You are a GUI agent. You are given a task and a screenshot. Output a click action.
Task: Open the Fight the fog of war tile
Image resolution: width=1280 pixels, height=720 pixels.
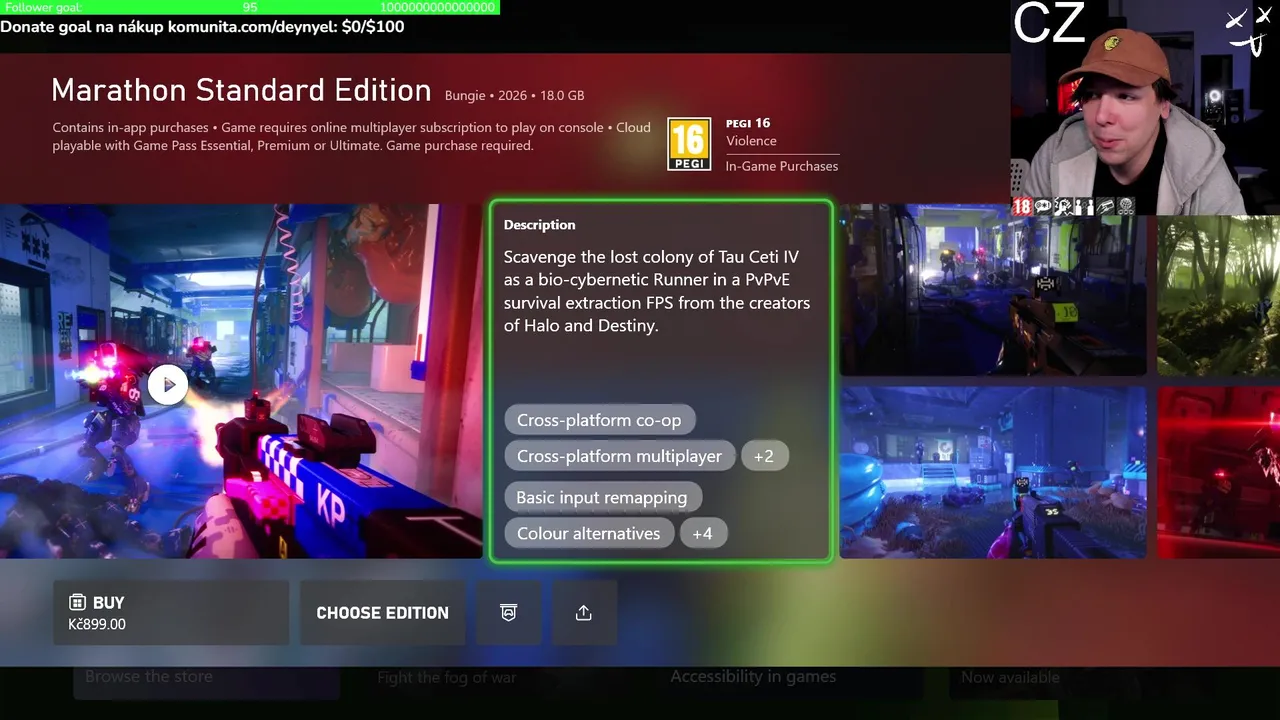[447, 678]
